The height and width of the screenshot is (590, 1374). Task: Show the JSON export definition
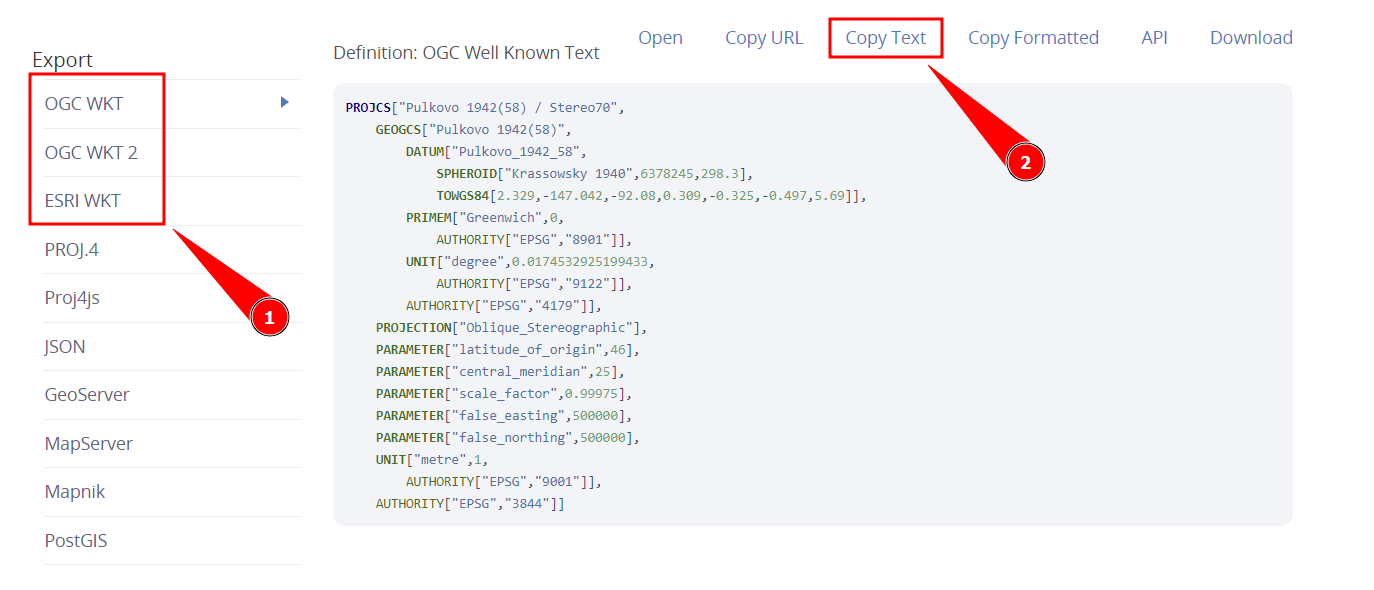click(x=65, y=347)
